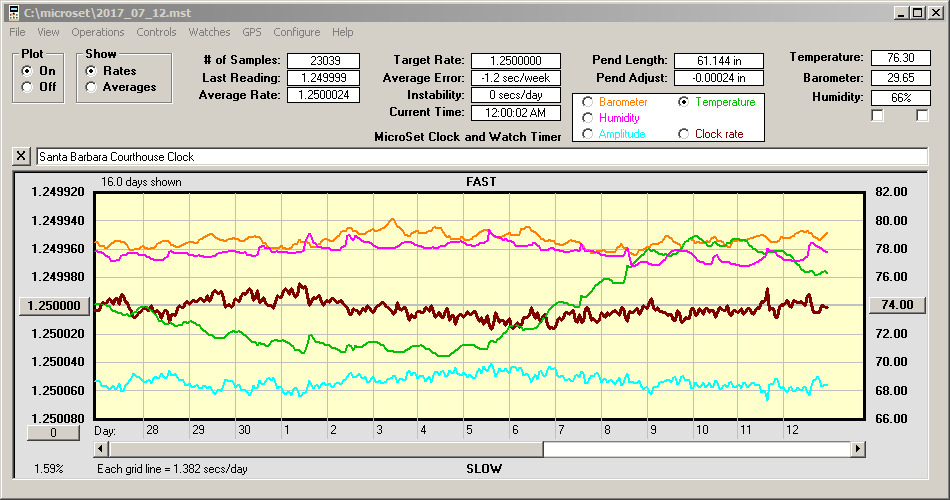Click the Each grid line = 1.382 secs/day text
950x500 pixels.
[x=172, y=469]
